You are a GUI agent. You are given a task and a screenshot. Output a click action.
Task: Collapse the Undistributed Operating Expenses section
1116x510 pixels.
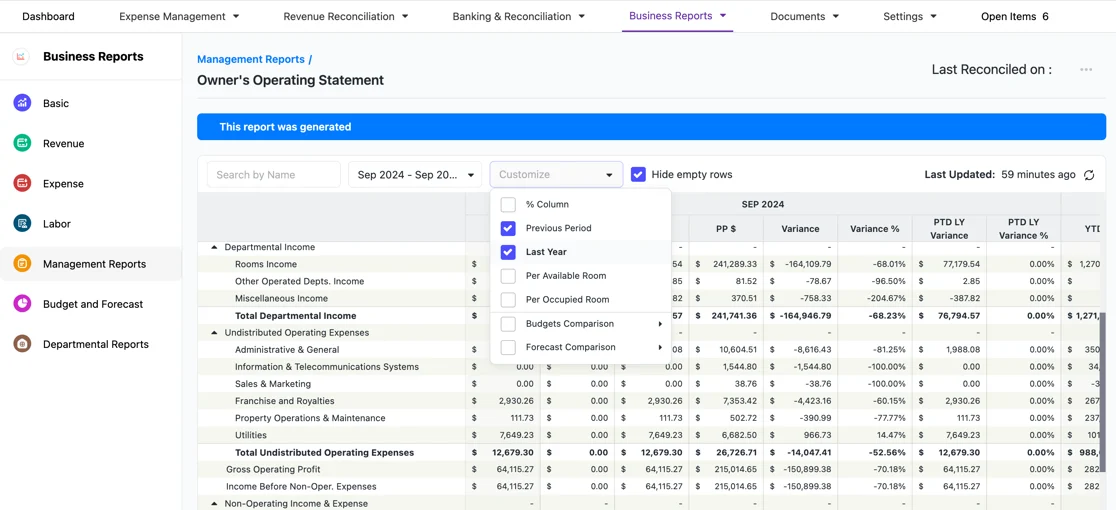[x=214, y=333]
